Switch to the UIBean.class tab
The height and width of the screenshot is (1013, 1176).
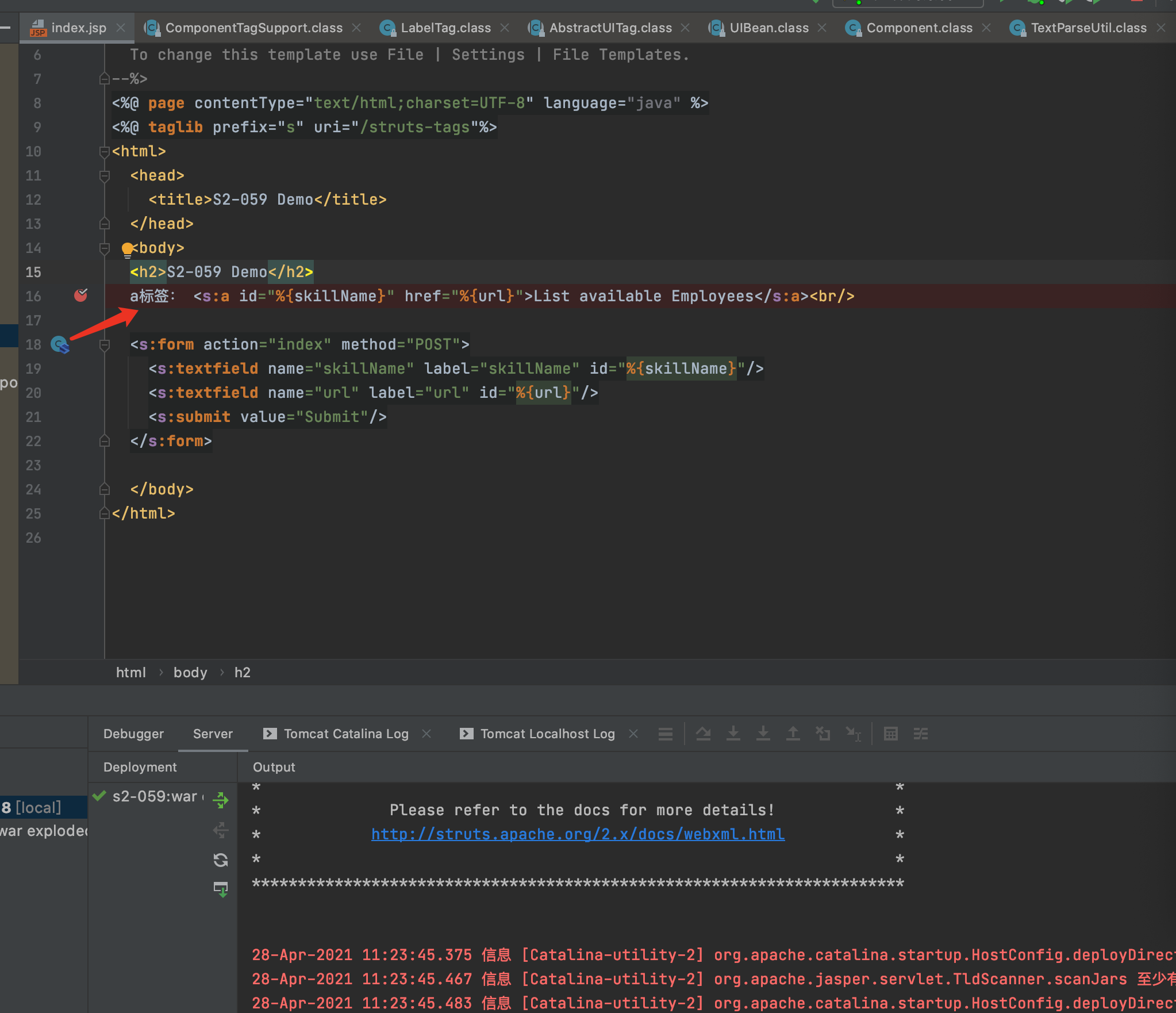(x=769, y=28)
